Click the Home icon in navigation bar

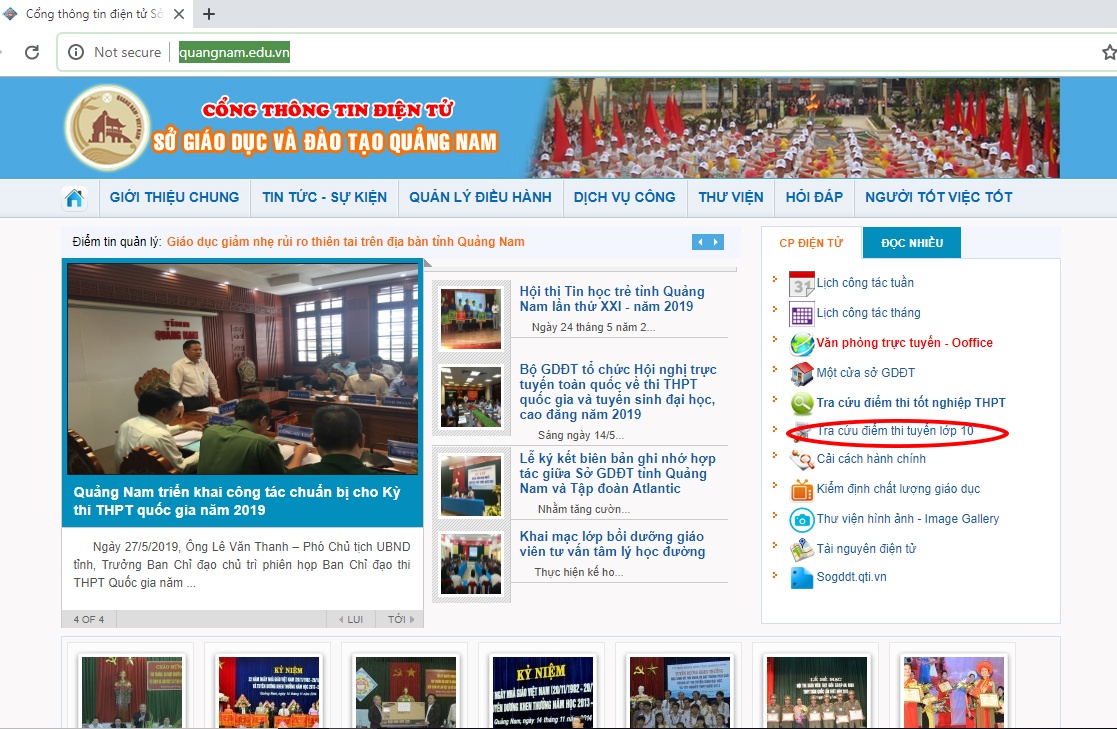(74, 198)
